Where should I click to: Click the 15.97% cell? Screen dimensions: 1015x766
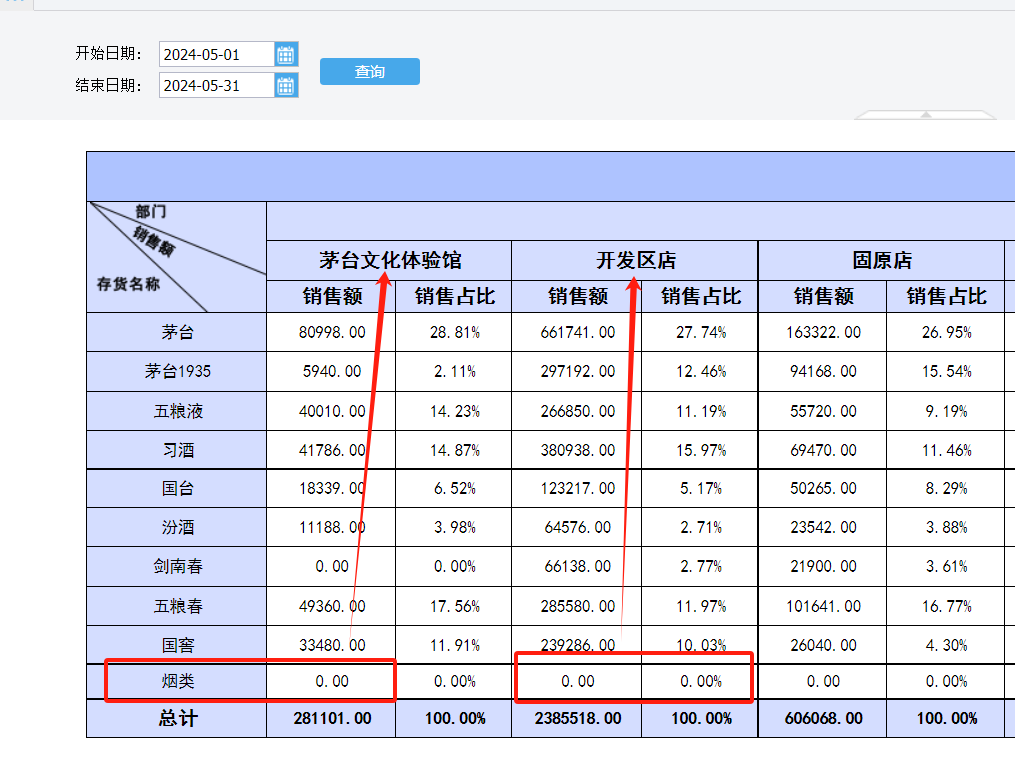[x=700, y=449]
